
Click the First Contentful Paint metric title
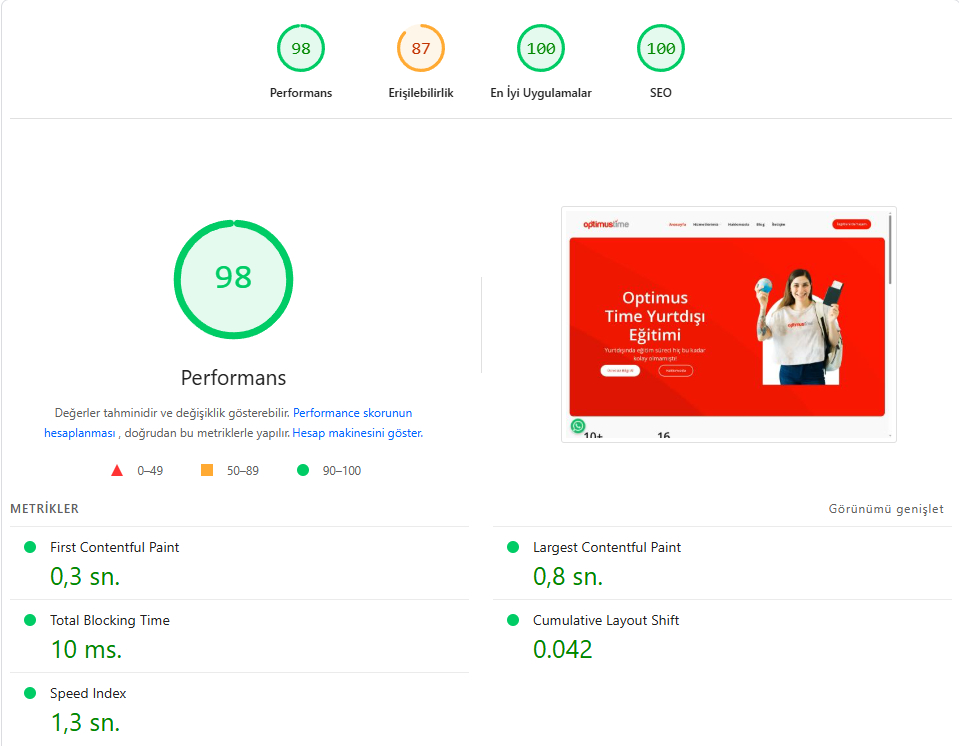pyautogui.click(x=114, y=547)
